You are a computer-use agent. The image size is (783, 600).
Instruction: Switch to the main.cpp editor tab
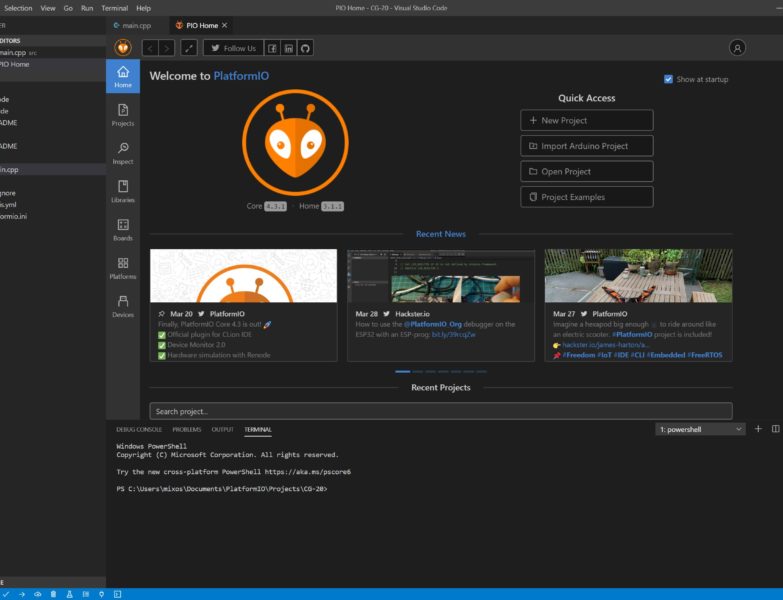pyautogui.click(x=139, y=25)
